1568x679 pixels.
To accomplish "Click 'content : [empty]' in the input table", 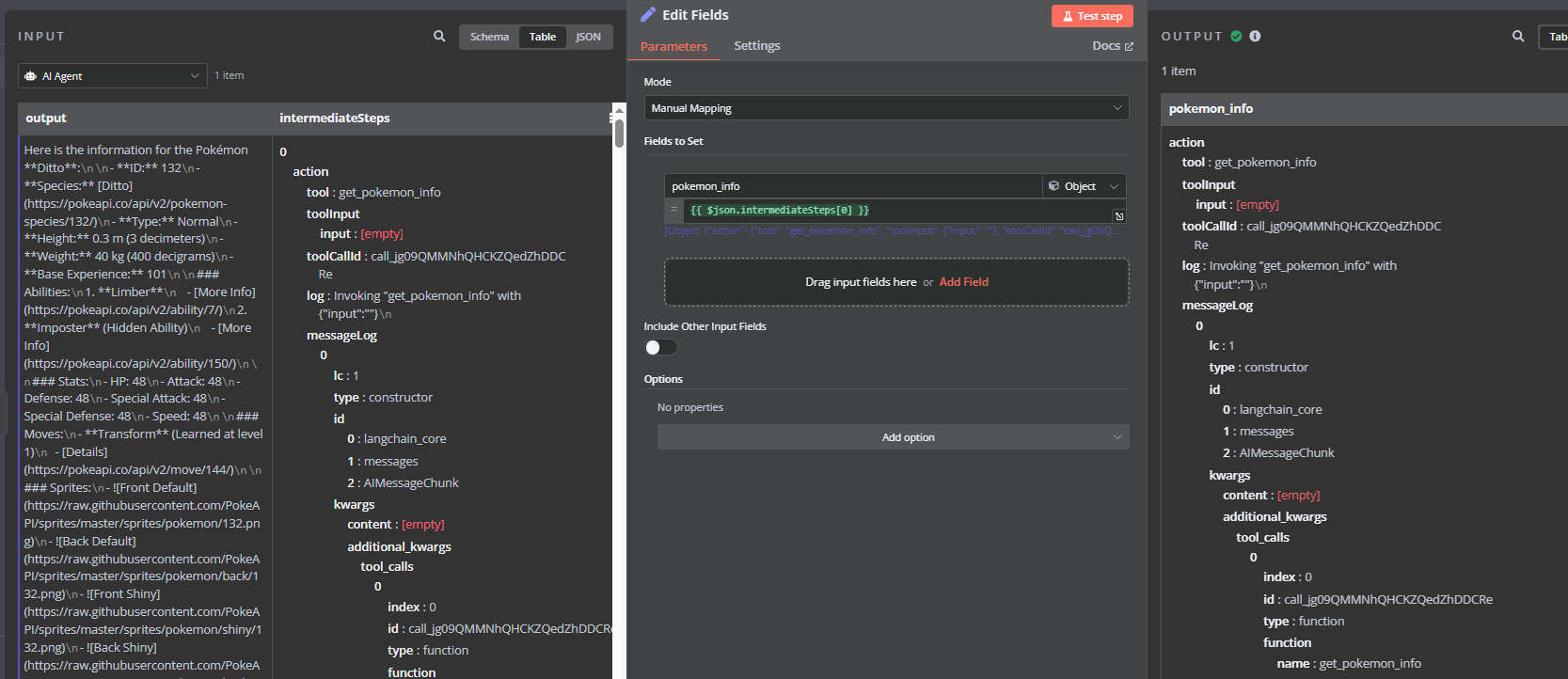I will (396, 525).
